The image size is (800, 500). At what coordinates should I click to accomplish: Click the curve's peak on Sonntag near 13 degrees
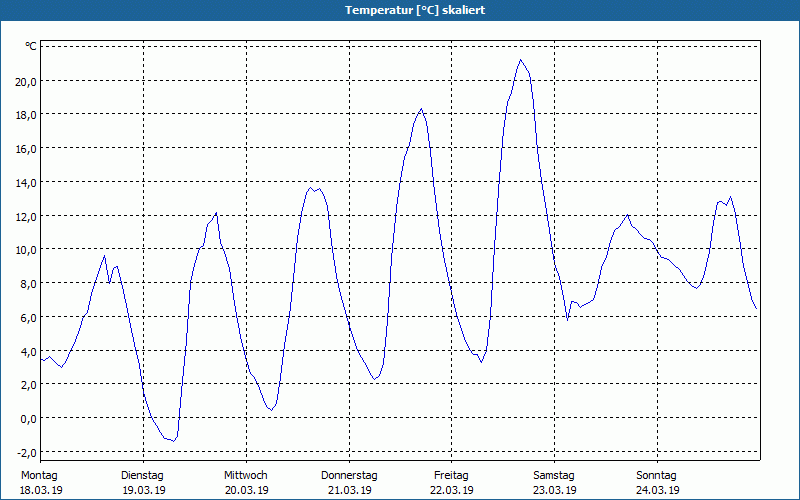[x=730, y=197]
